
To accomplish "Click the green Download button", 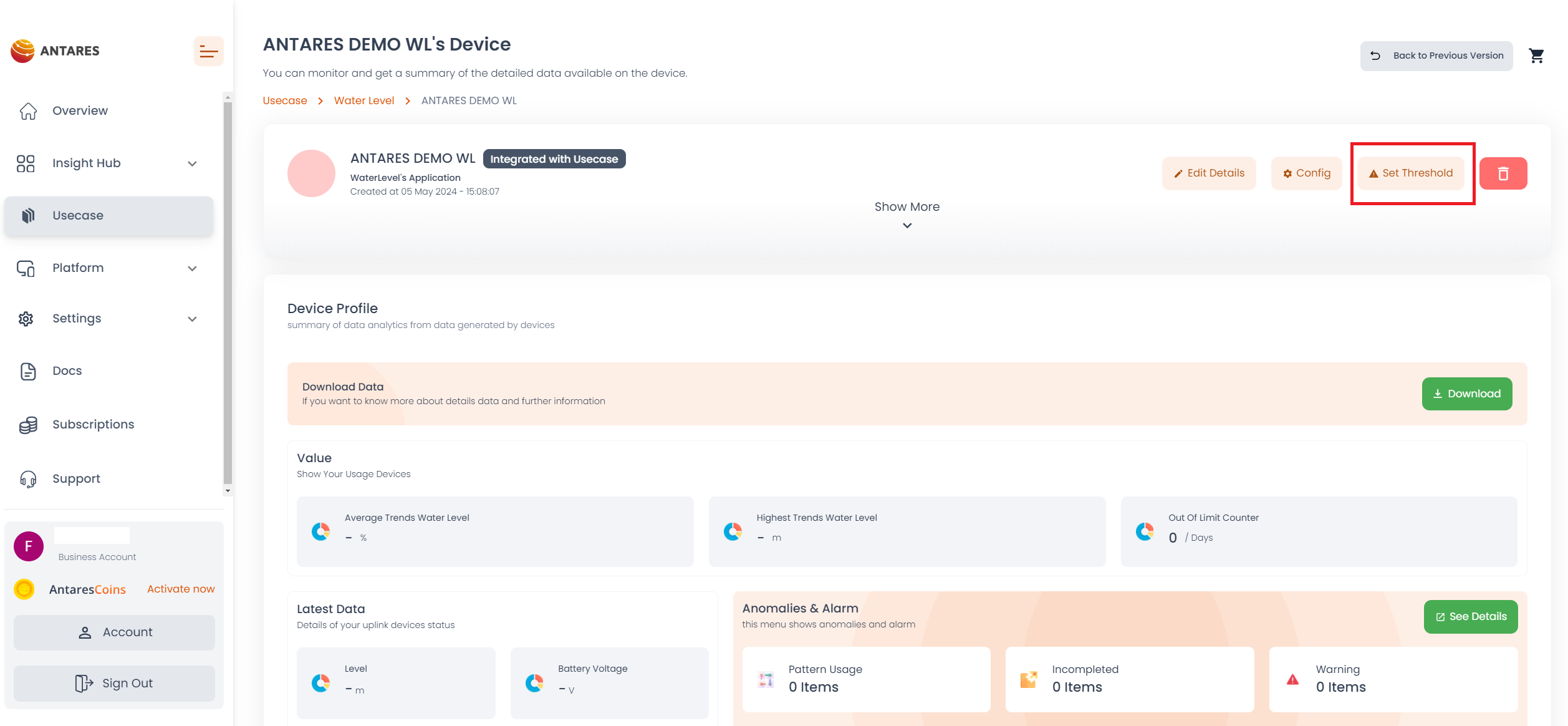I will [x=1466, y=394].
